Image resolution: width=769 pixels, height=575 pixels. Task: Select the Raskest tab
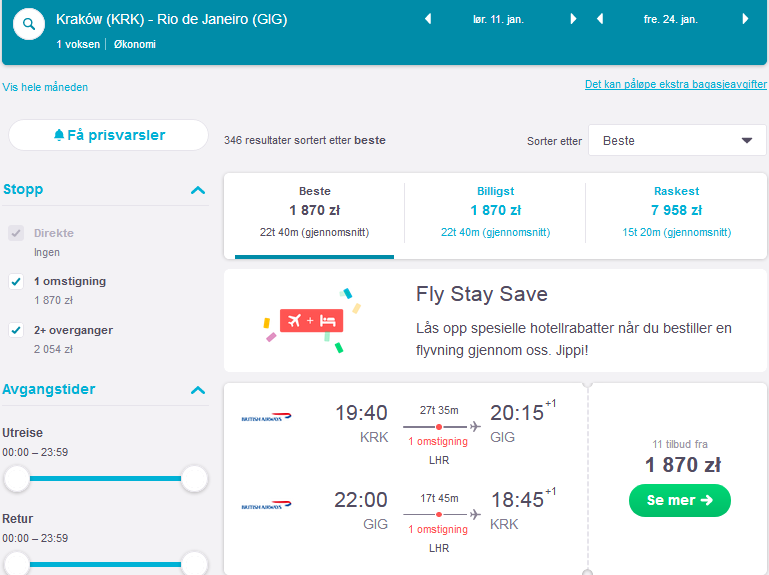tap(676, 212)
